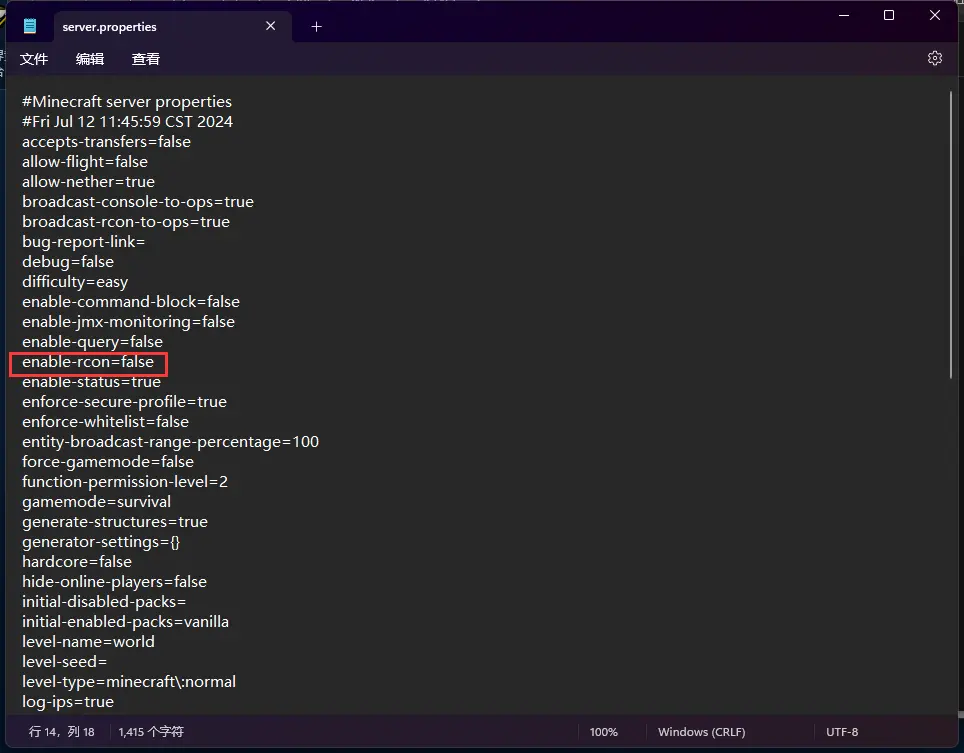Open the 查看 menu
The height and width of the screenshot is (753, 964).
[146, 59]
